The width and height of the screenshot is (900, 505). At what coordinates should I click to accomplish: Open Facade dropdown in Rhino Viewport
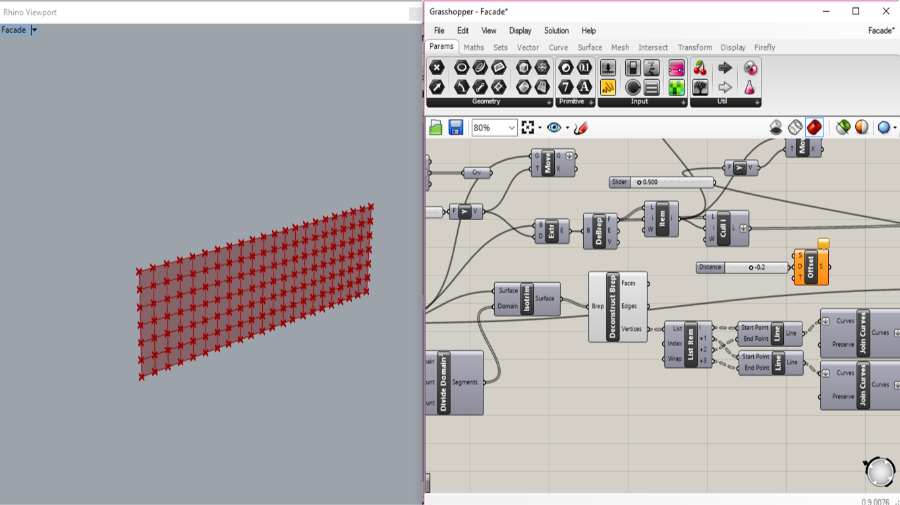click(34, 30)
